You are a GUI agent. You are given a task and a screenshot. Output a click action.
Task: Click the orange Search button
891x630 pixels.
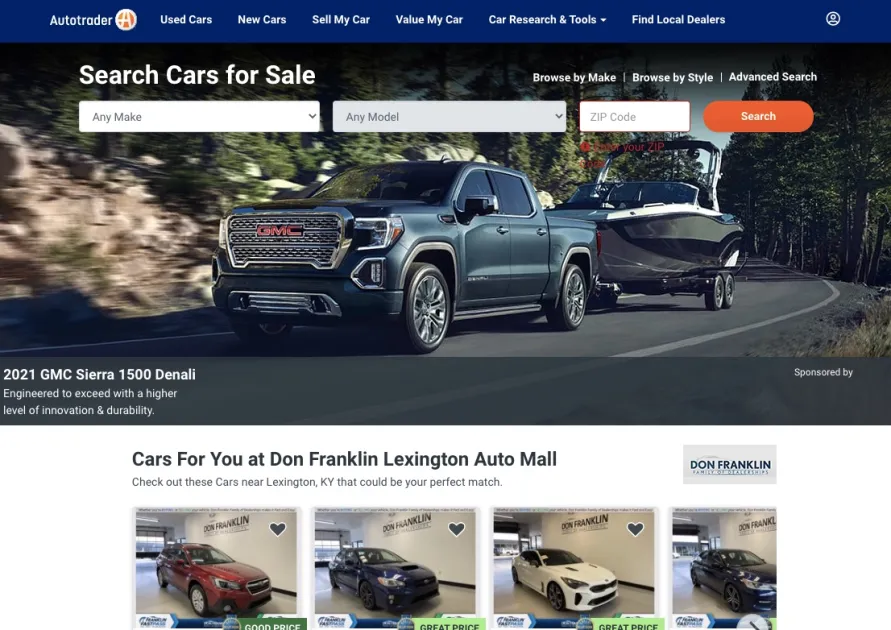(758, 116)
